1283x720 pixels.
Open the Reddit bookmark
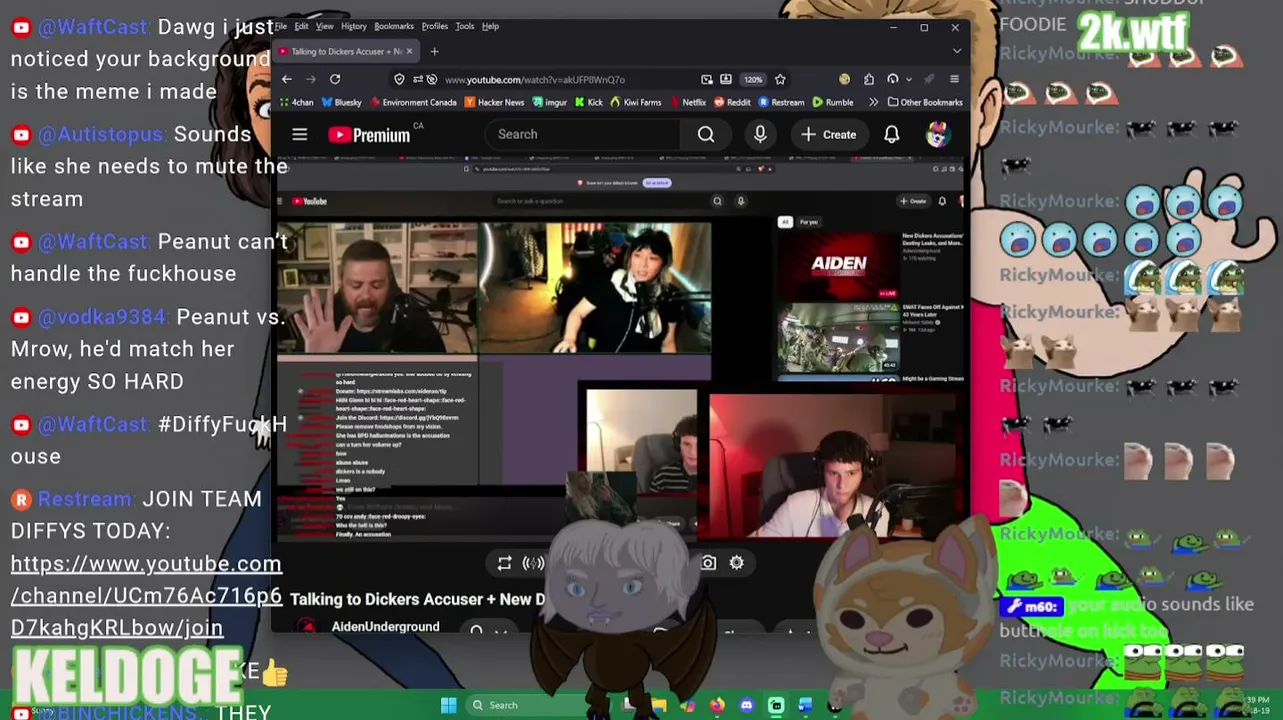[732, 102]
